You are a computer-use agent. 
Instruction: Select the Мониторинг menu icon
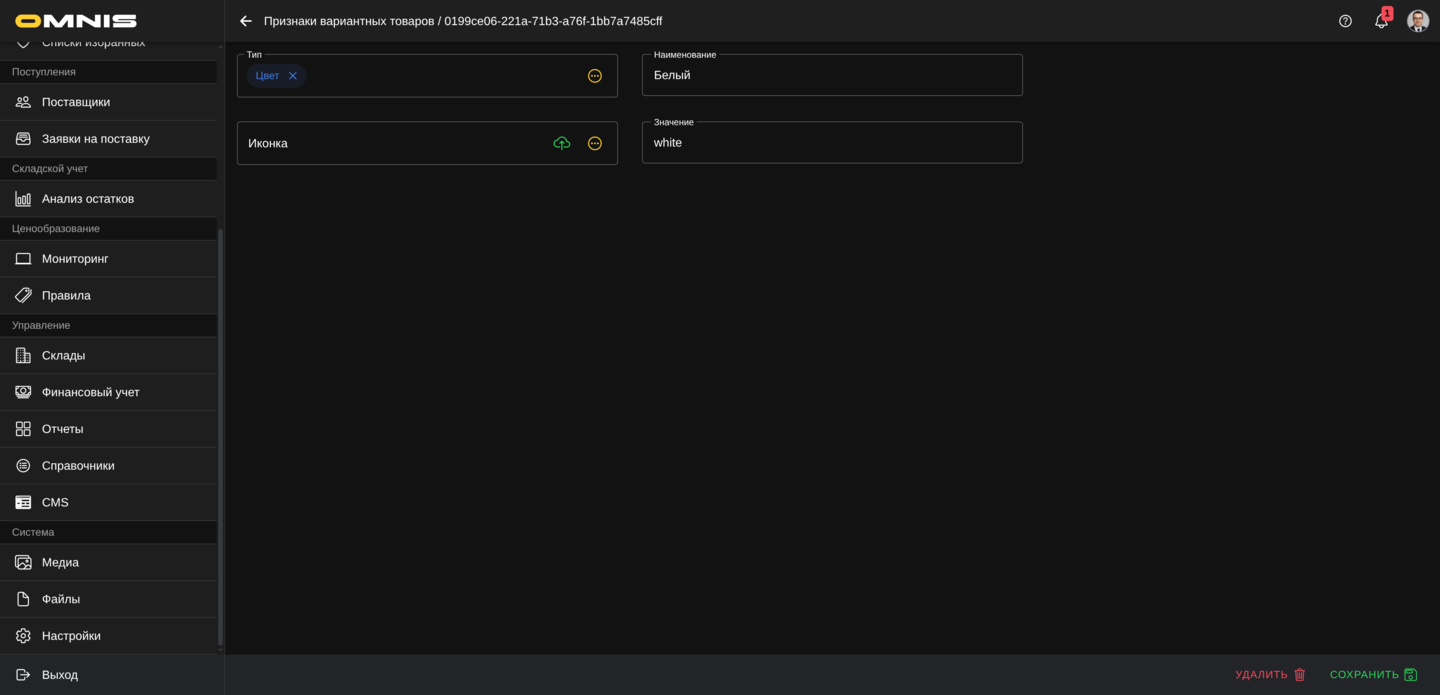pyautogui.click(x=23, y=259)
